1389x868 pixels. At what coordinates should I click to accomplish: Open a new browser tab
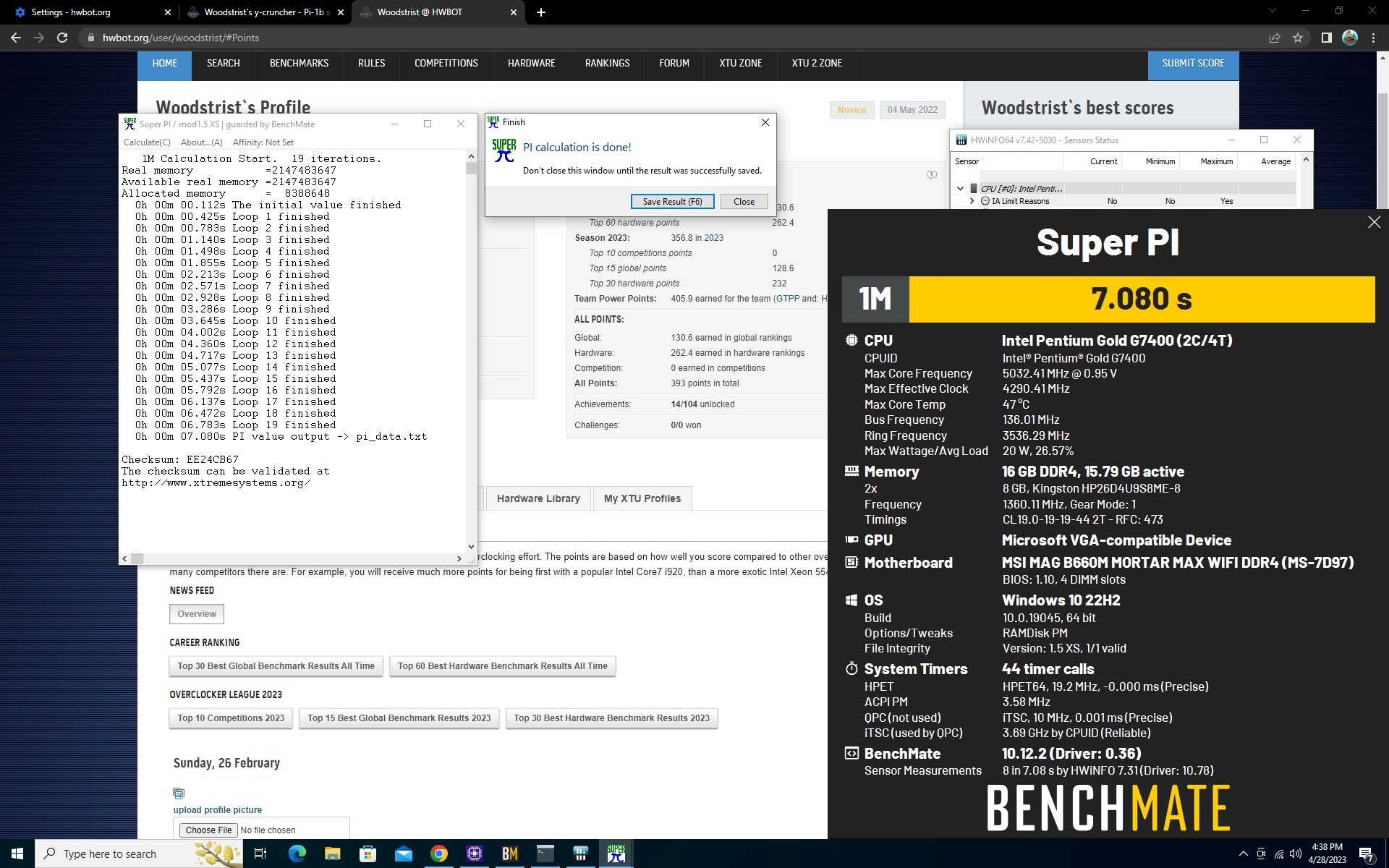pyautogui.click(x=540, y=12)
